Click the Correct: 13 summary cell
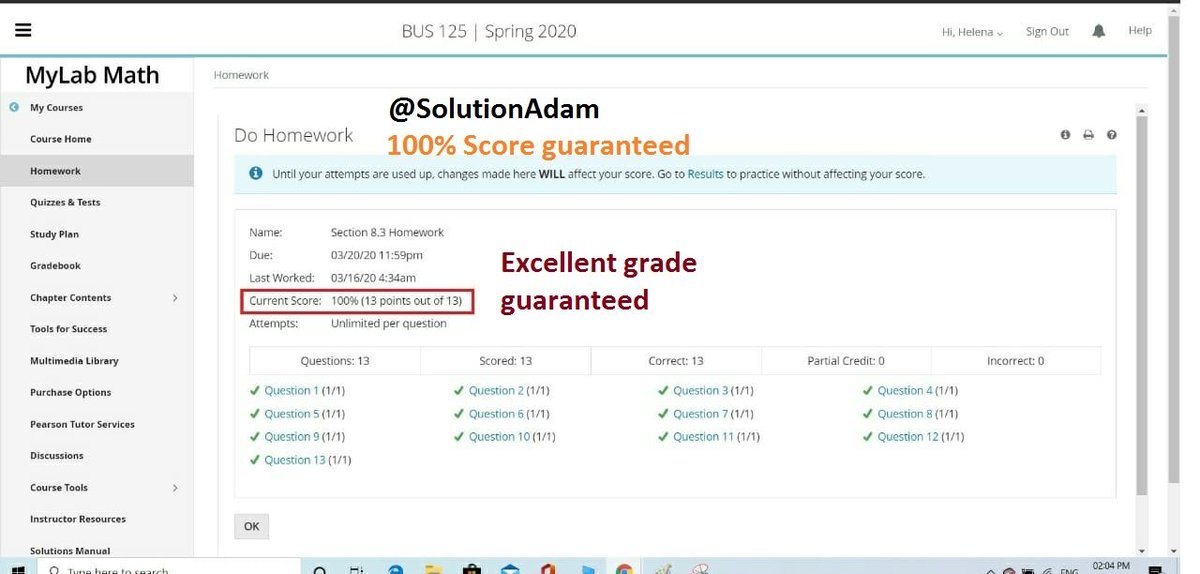 coord(676,361)
